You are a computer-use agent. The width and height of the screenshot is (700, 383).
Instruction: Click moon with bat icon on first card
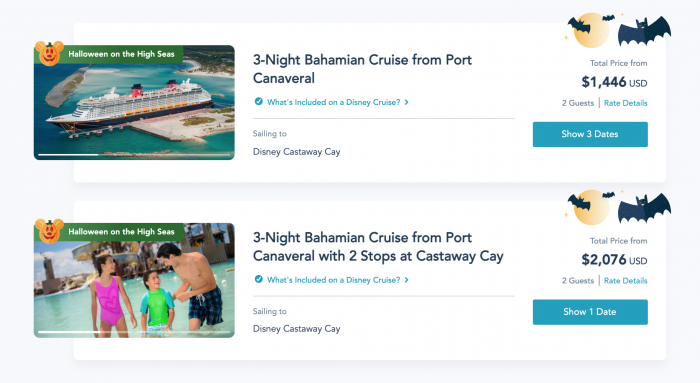(590, 30)
